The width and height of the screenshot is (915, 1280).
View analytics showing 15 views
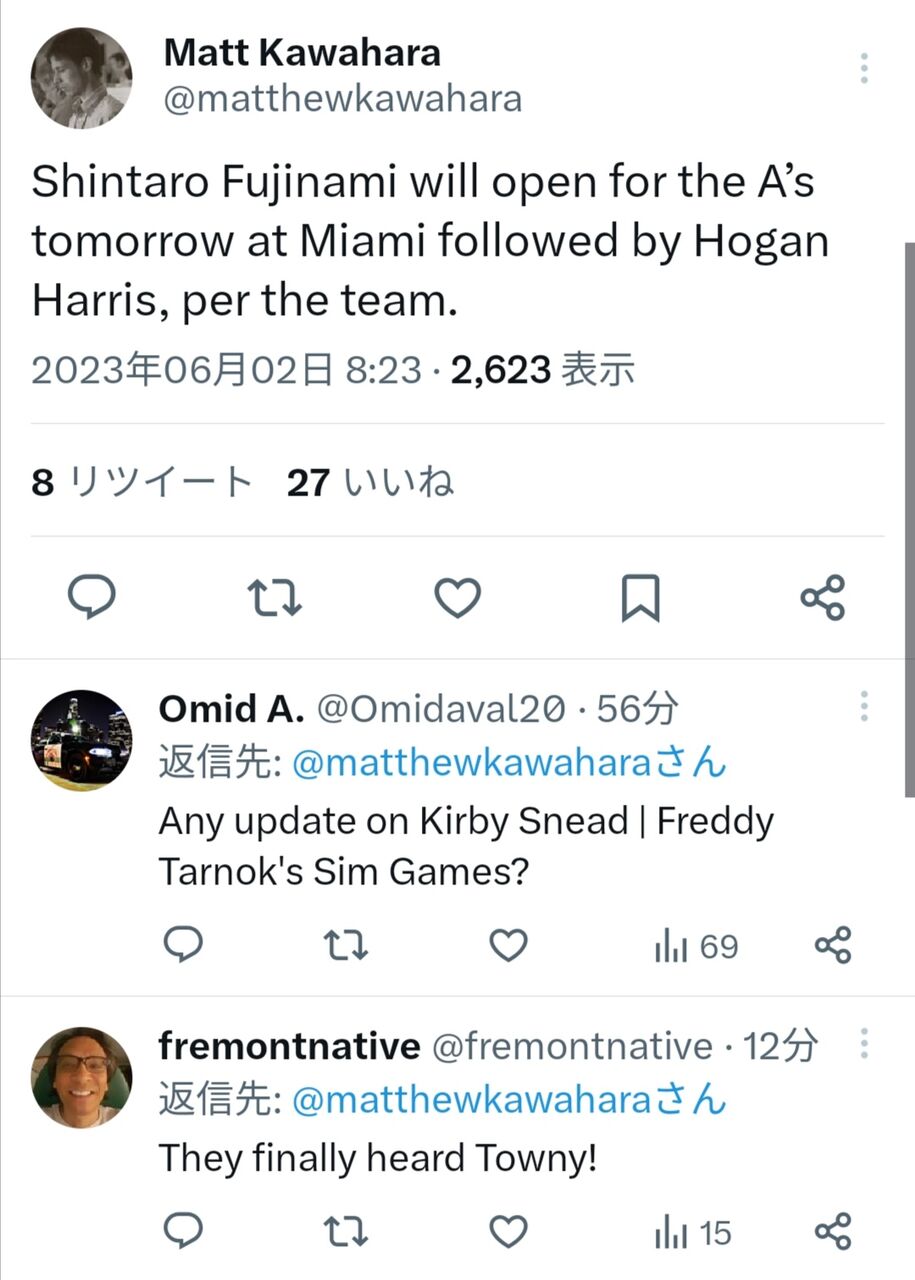coord(693,1233)
